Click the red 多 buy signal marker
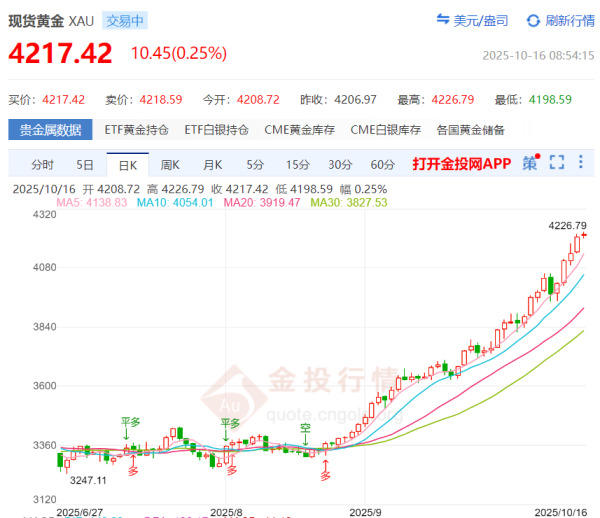Screen dimensions: 600x518 tap(325, 474)
